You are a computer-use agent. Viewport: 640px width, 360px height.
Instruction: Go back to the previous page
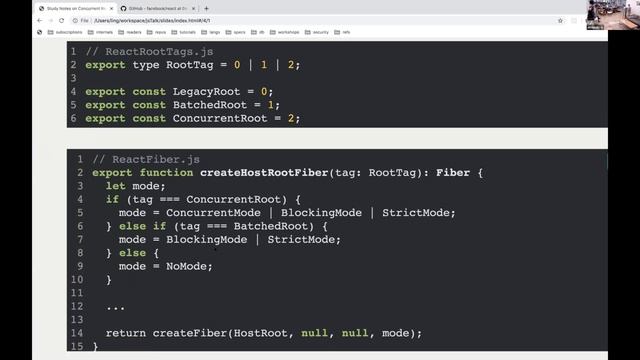40,20
